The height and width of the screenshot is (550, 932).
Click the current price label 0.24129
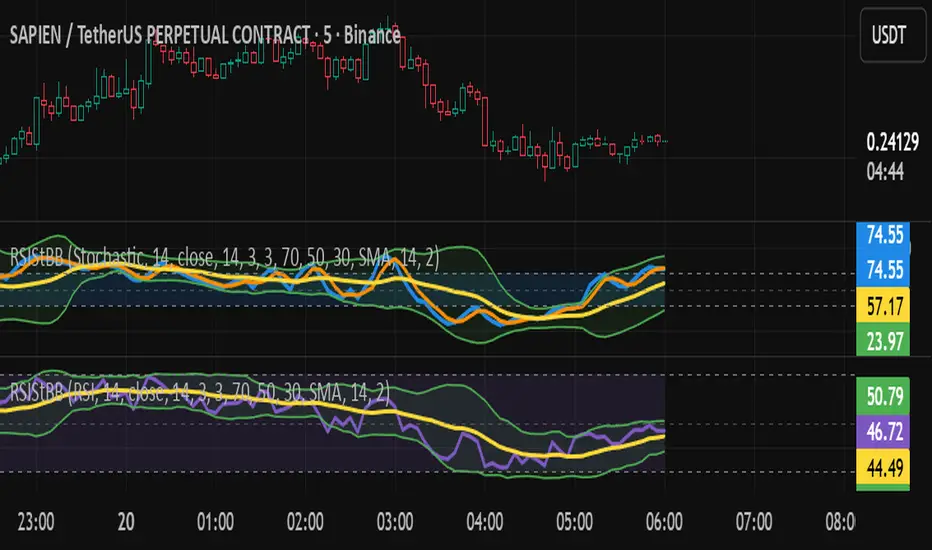point(888,143)
